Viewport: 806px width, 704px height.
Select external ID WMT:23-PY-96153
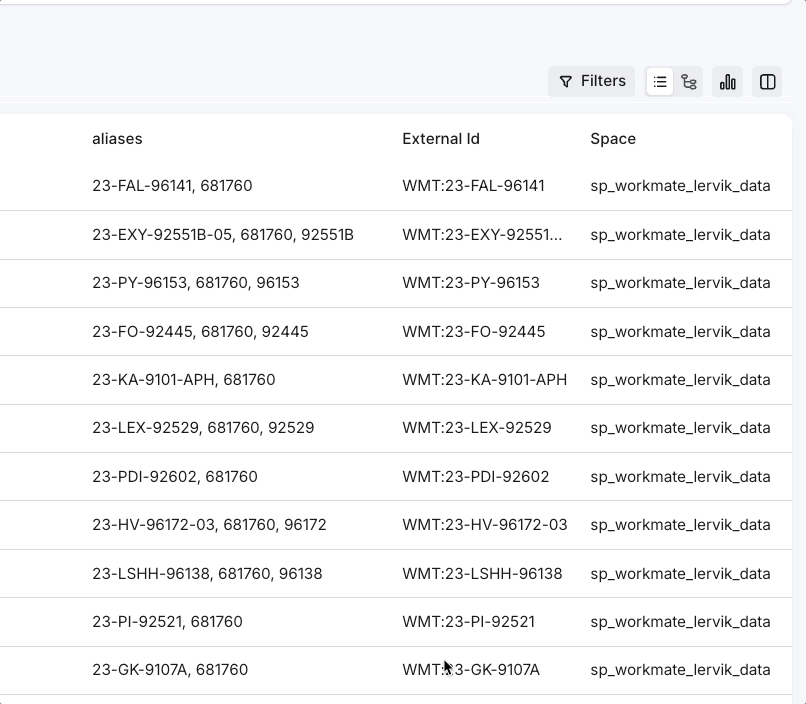[471, 283]
